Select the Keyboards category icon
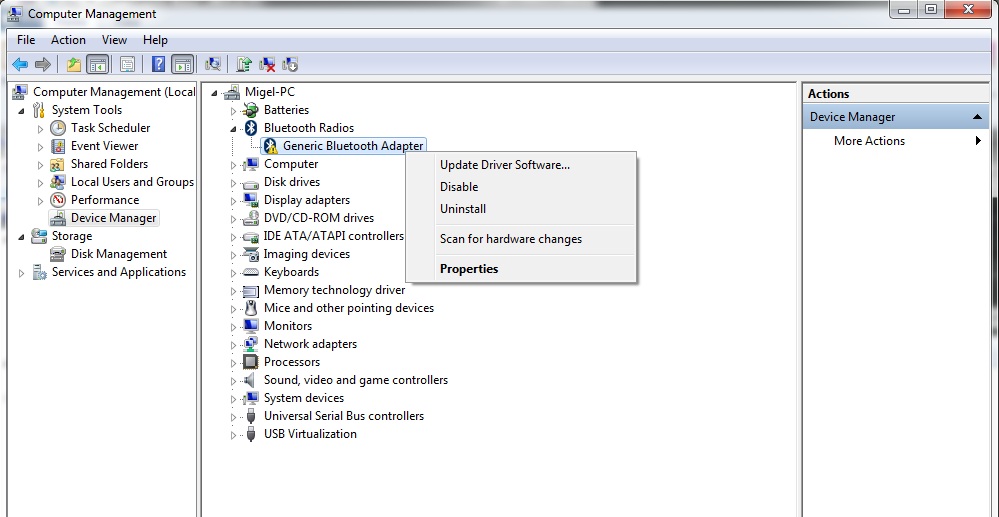The image size is (999, 517). coord(251,272)
